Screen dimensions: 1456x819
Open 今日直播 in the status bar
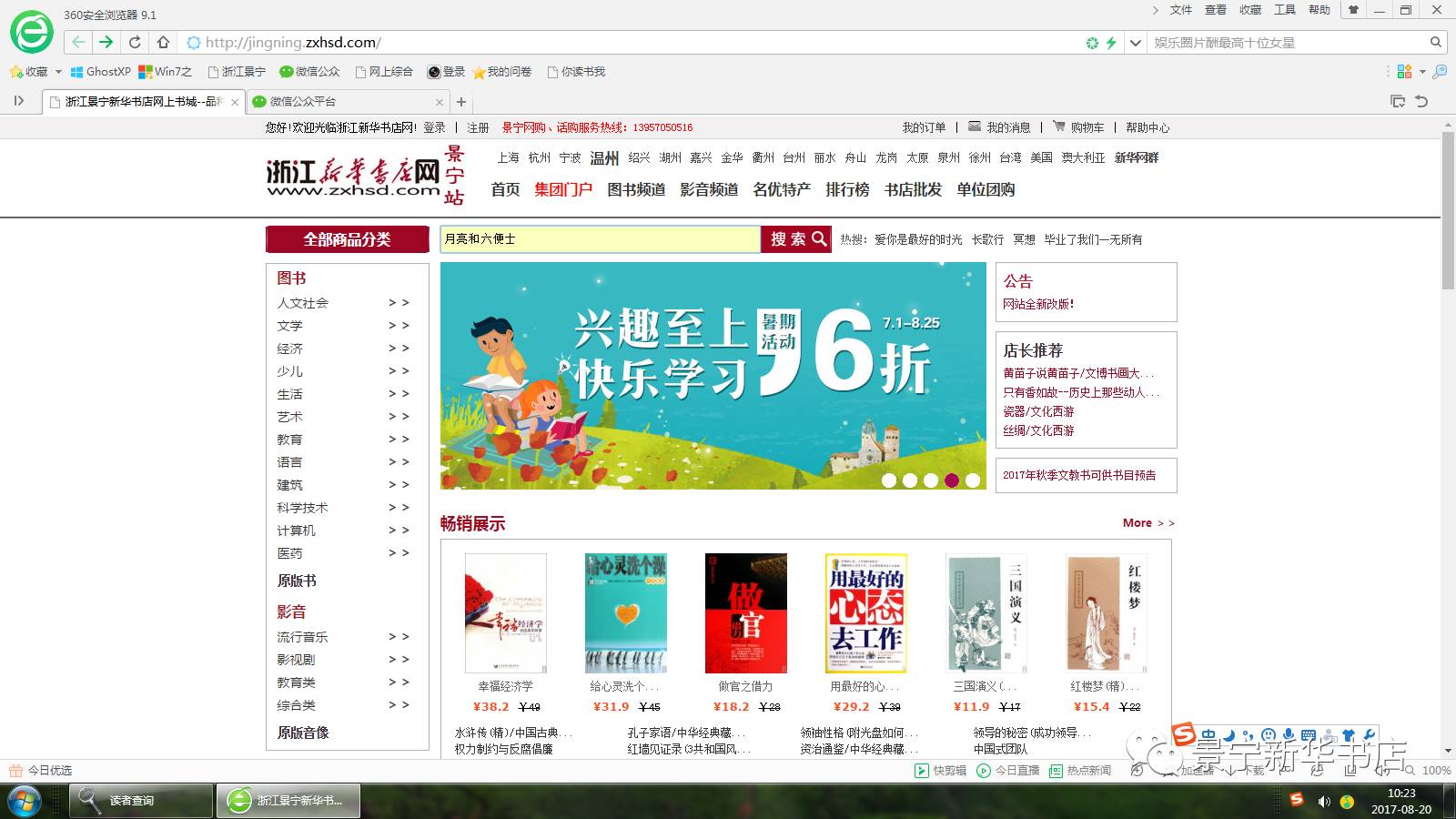[1007, 770]
